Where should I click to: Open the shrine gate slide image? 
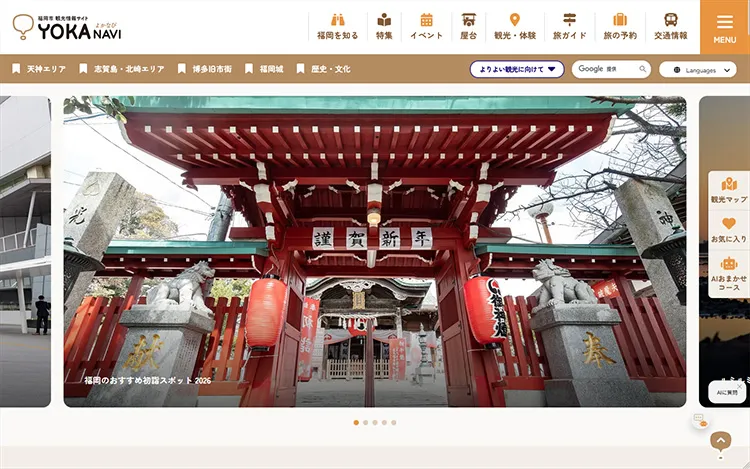(375, 251)
